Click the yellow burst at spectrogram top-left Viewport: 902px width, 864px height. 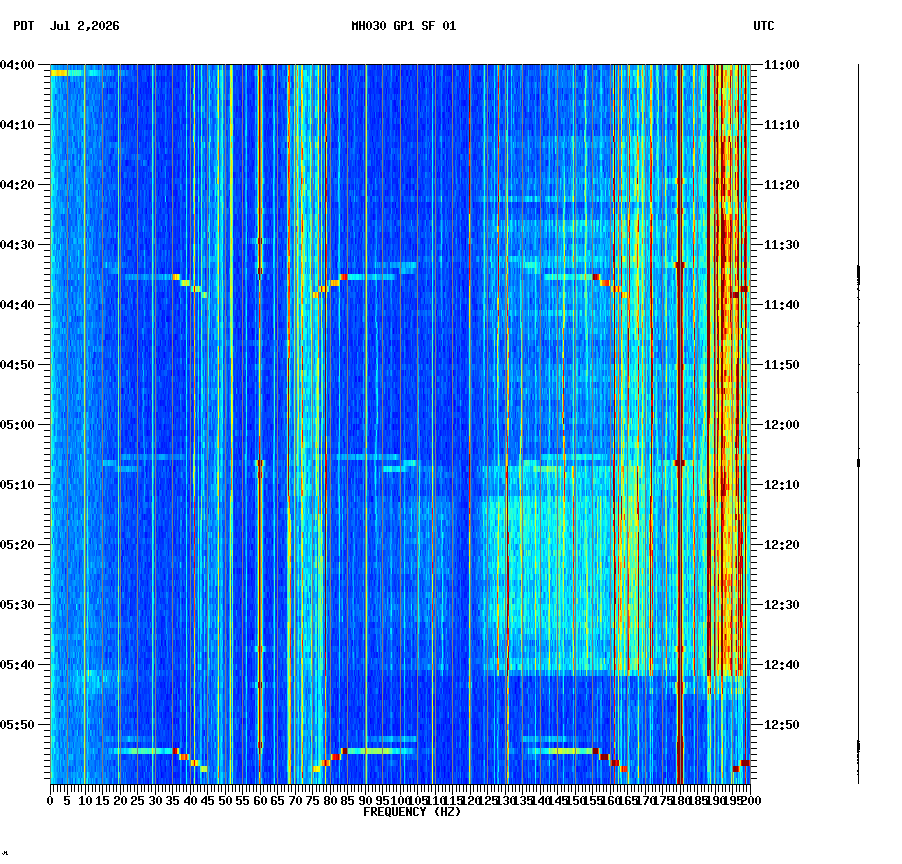click(x=59, y=73)
